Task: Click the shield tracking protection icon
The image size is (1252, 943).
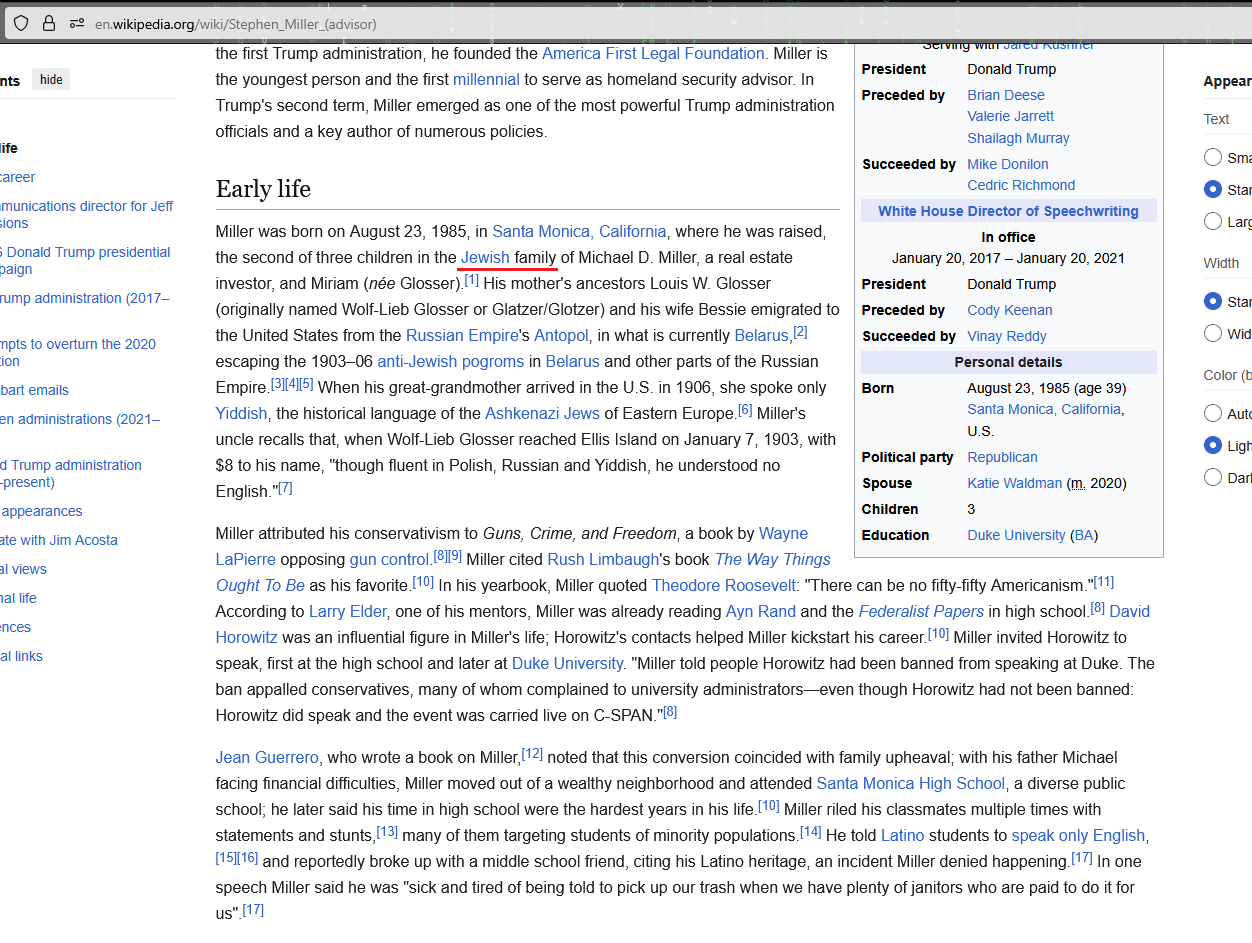Action: click(21, 23)
